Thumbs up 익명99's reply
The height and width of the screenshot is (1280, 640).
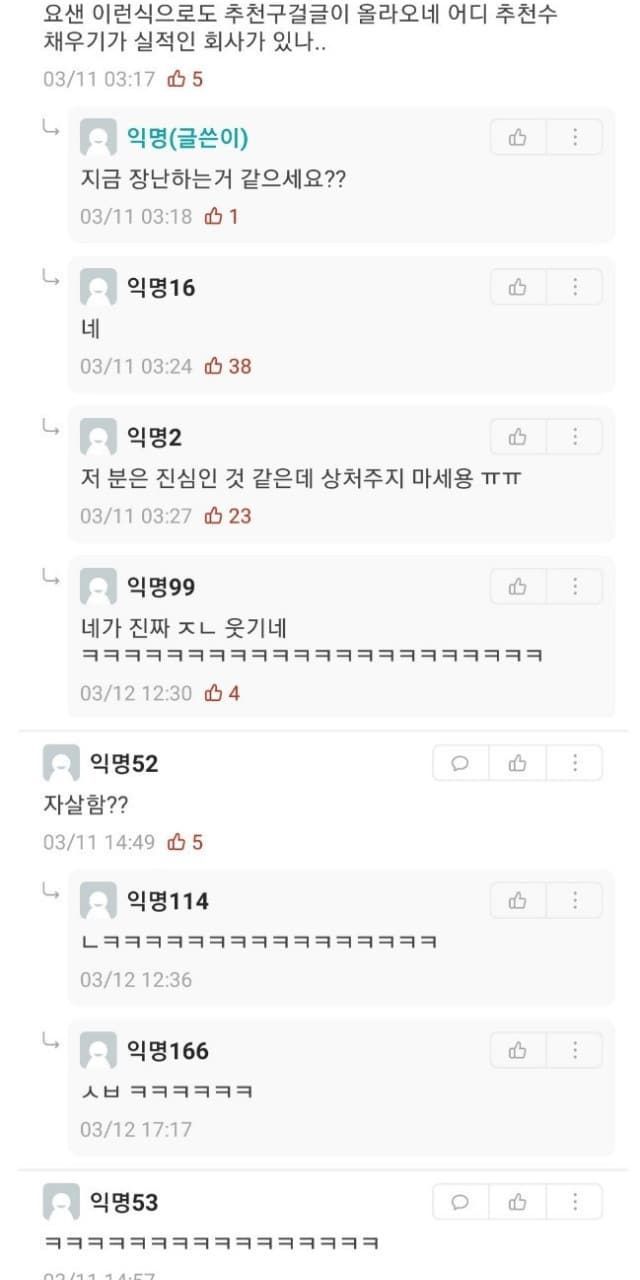click(518, 587)
